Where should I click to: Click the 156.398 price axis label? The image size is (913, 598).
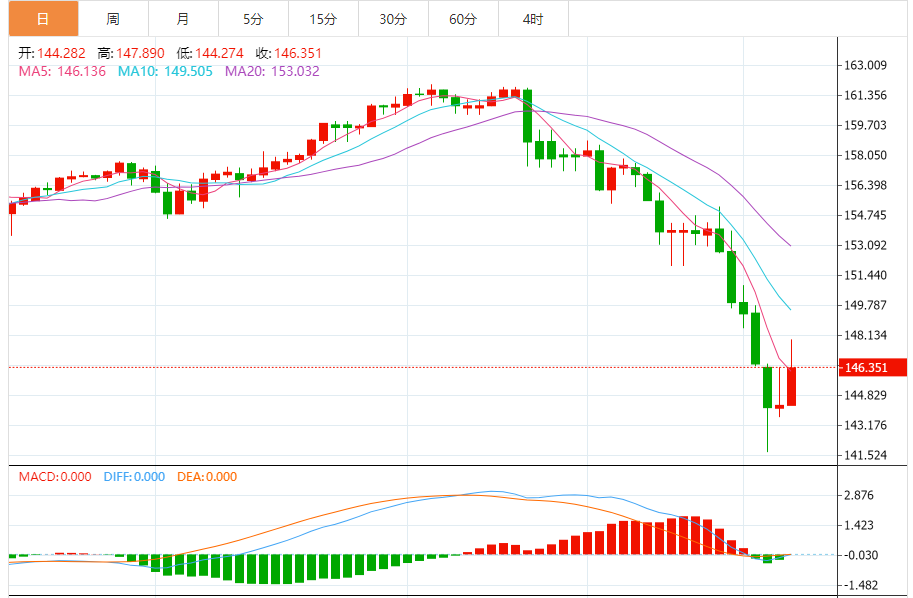(866, 185)
